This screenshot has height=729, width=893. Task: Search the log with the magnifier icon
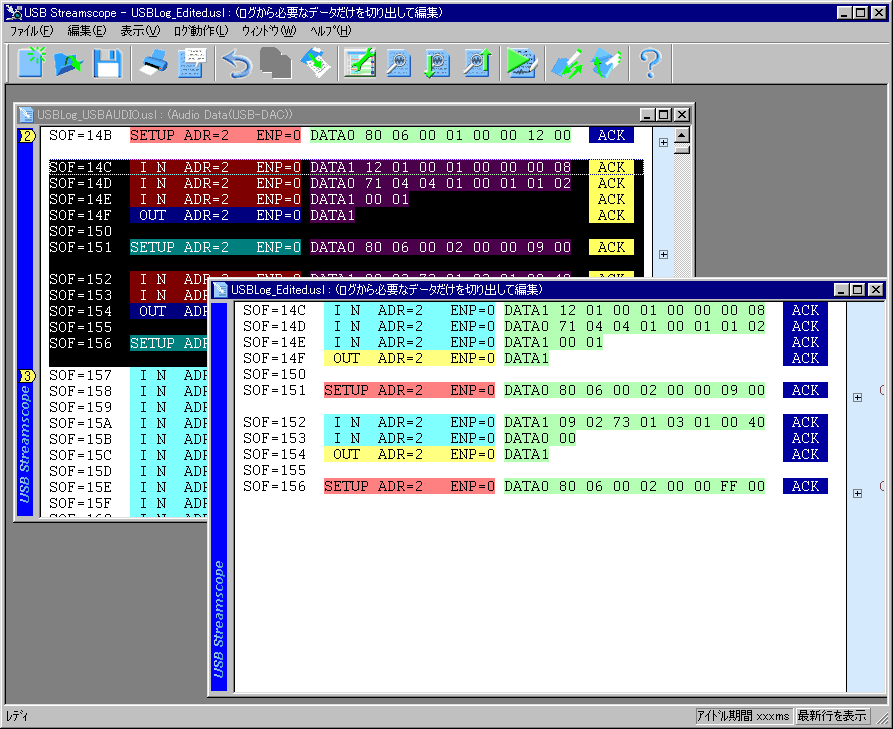[399, 63]
